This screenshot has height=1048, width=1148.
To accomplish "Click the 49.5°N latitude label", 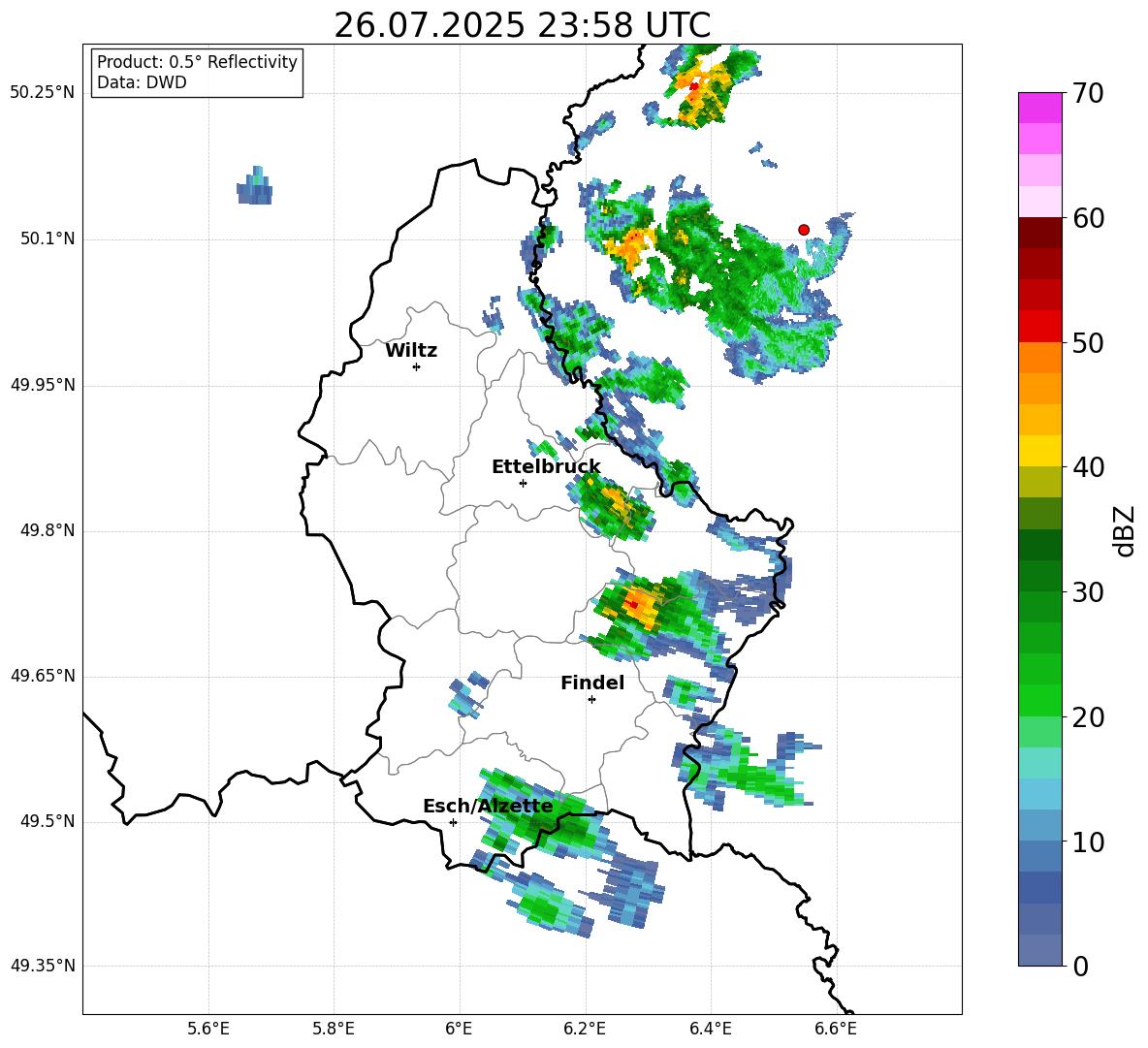I will pyautogui.click(x=48, y=821).
